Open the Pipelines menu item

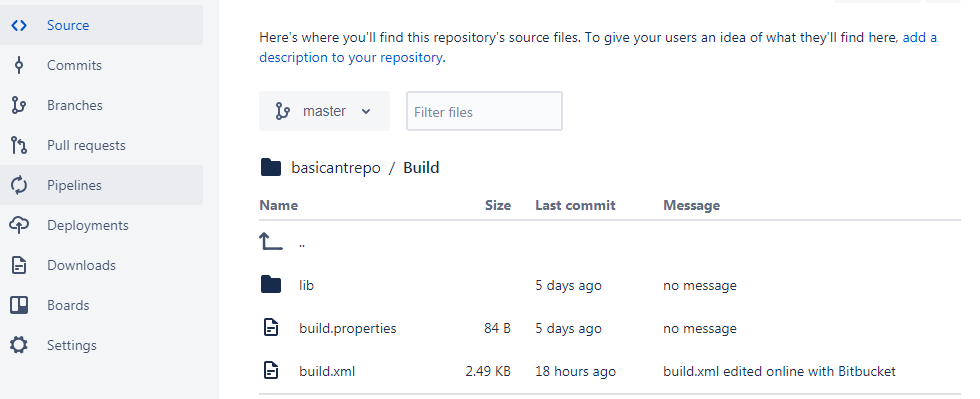(101, 185)
